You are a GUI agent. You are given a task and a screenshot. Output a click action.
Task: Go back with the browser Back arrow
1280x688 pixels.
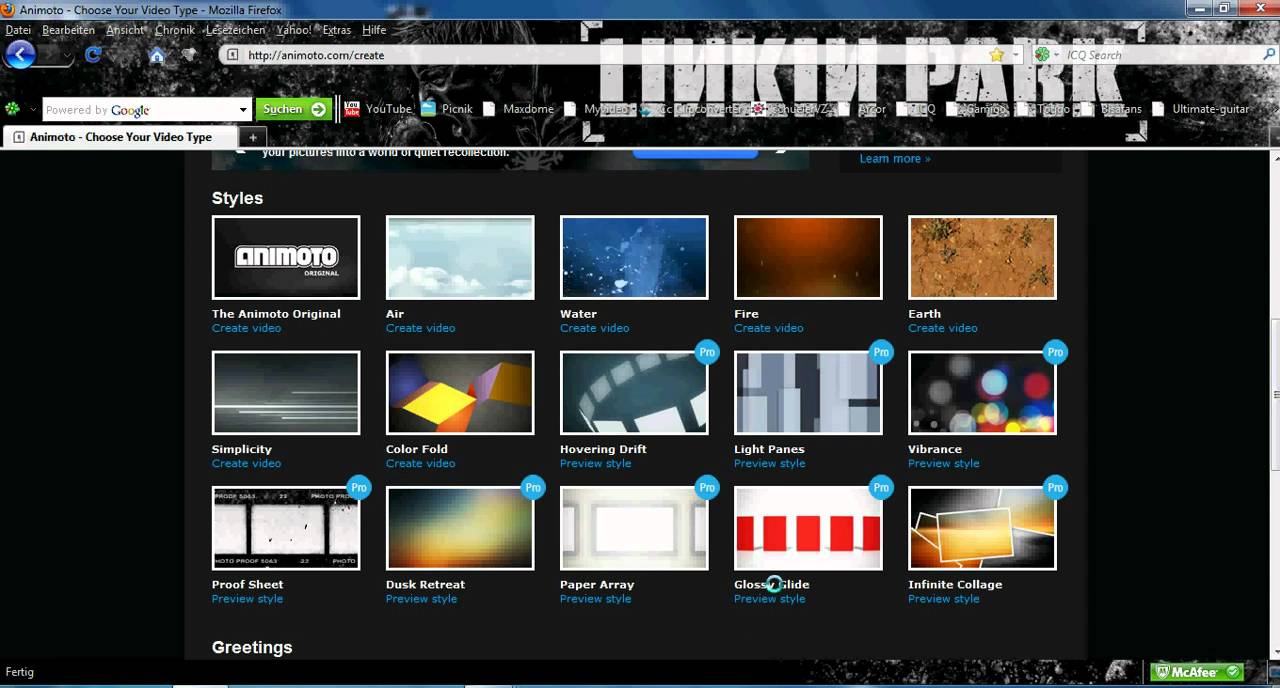click(x=20, y=54)
